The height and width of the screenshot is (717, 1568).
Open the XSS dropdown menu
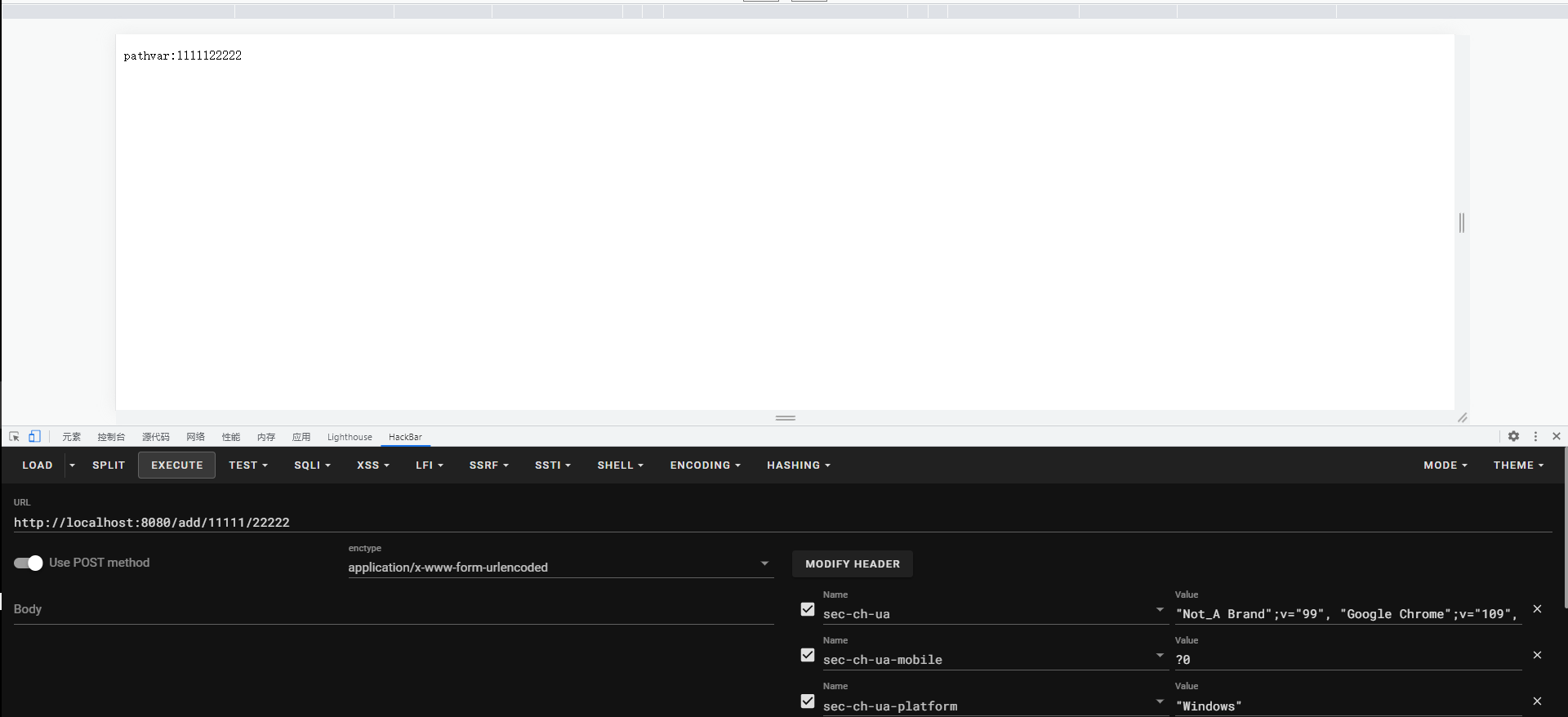(372, 465)
